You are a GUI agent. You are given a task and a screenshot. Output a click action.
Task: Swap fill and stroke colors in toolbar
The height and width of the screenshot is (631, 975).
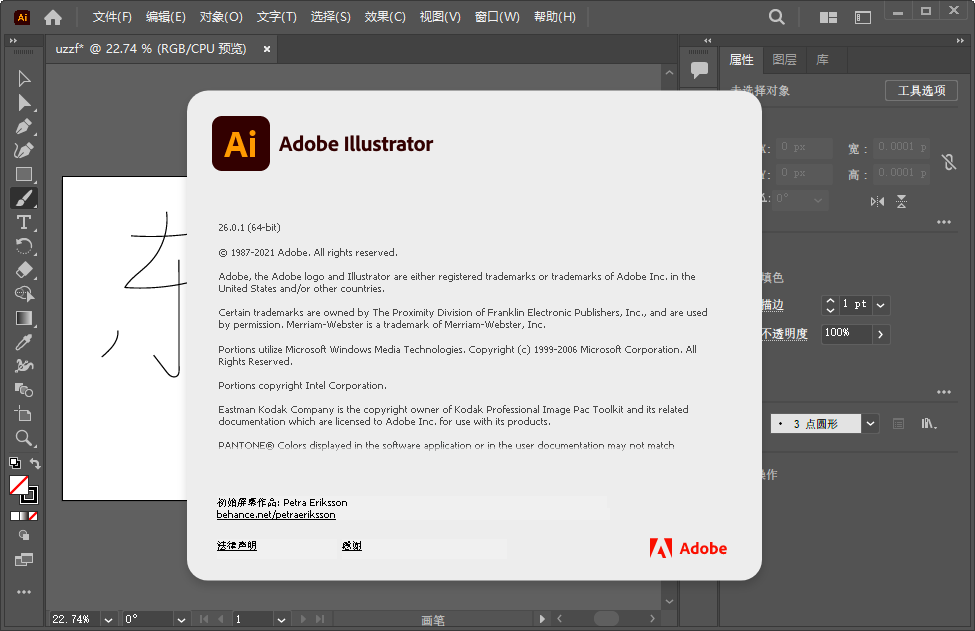point(33,463)
